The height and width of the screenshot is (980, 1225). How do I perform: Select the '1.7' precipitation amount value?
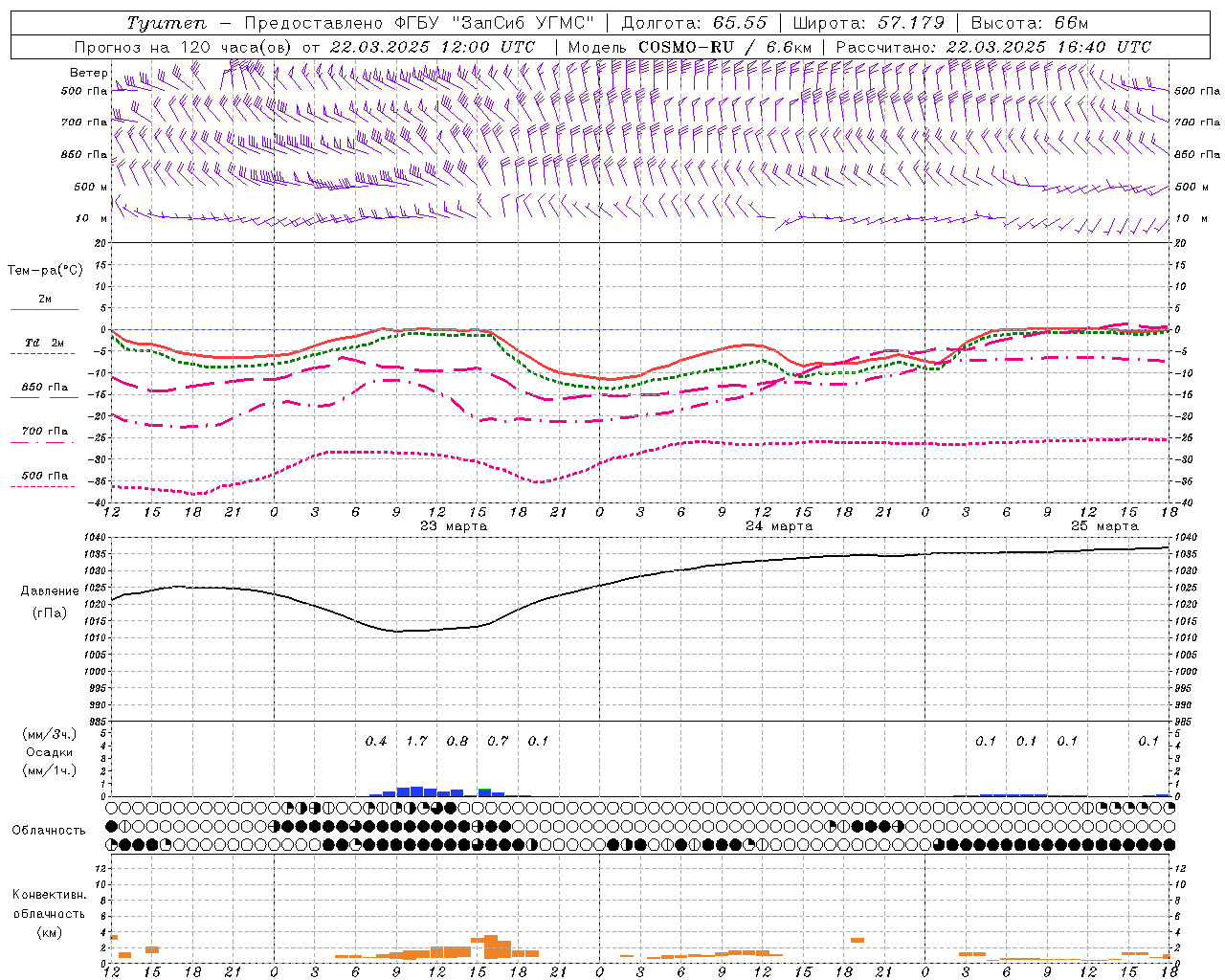416,742
